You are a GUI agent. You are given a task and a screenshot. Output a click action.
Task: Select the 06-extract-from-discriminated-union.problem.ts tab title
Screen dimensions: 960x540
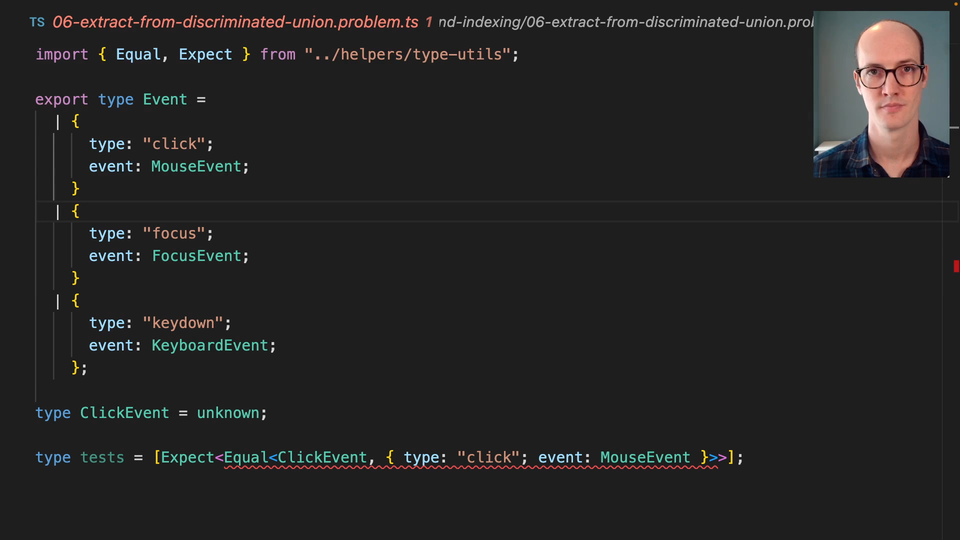point(235,22)
